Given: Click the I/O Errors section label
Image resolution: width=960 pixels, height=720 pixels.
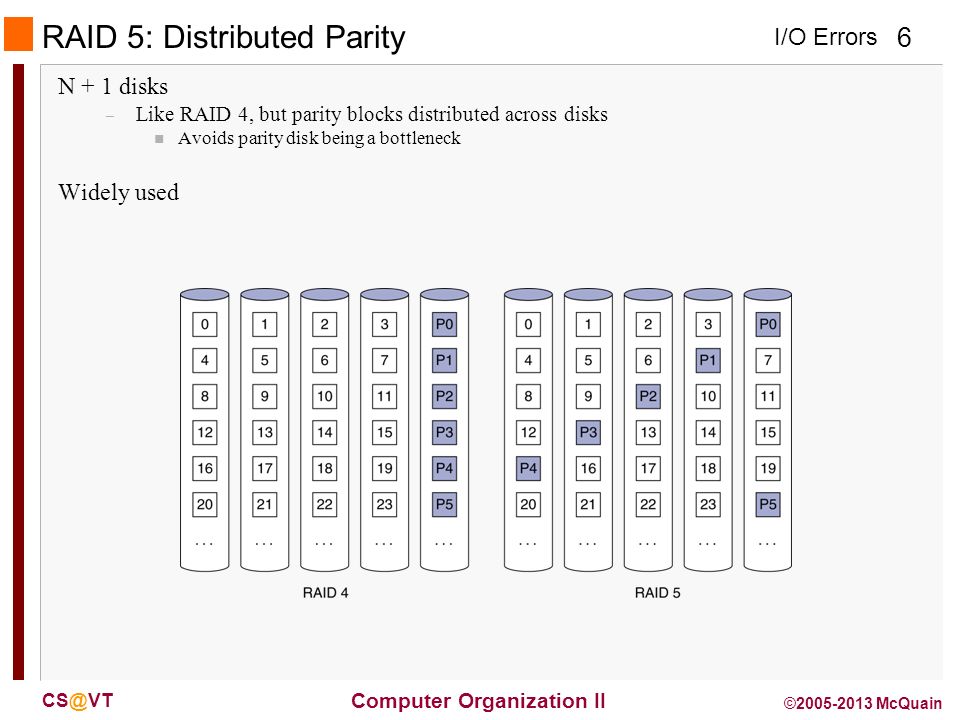Looking at the screenshot, I should [x=825, y=37].
